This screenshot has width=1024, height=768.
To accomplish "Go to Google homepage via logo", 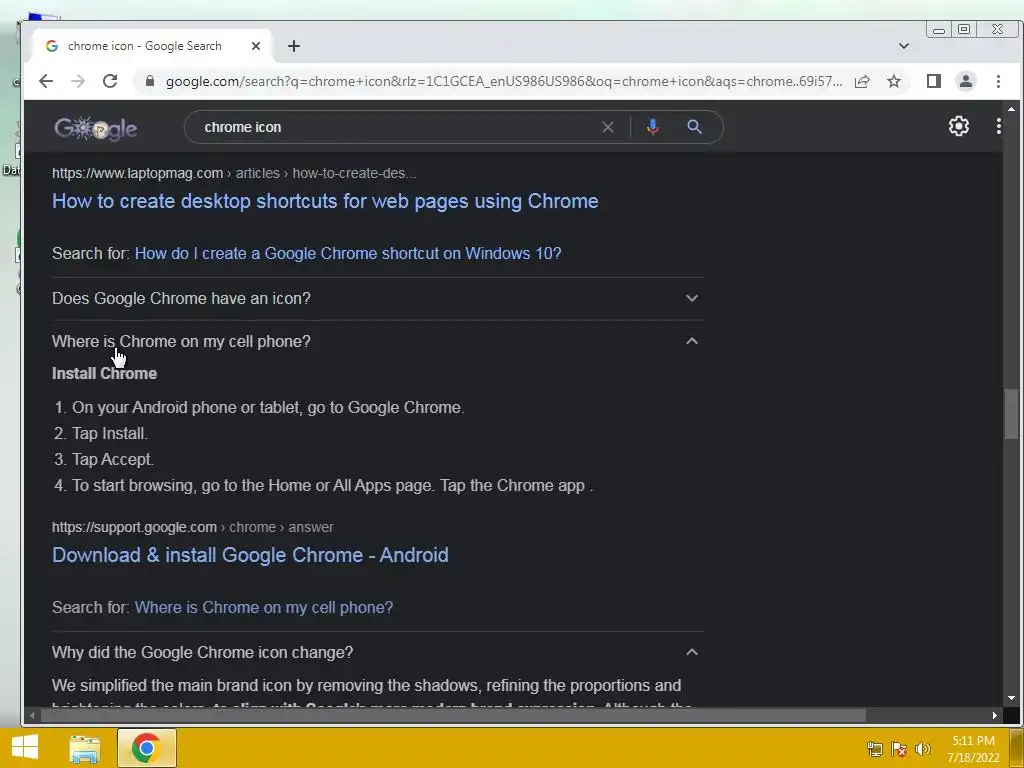I will click(95, 128).
